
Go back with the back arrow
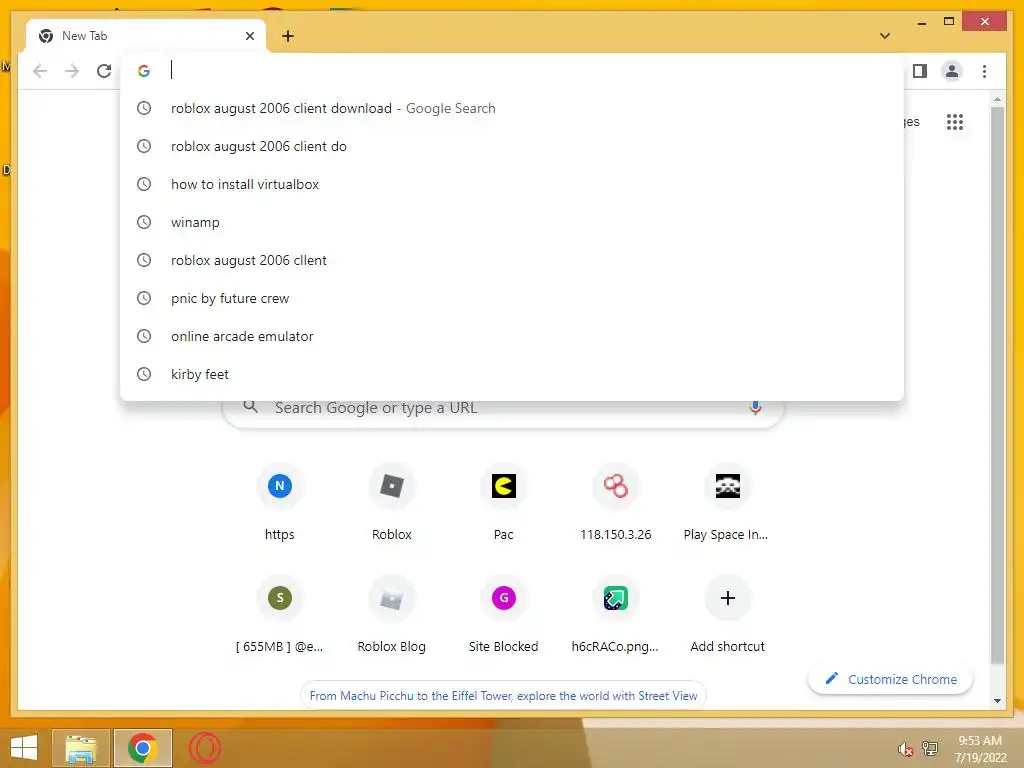coord(40,71)
